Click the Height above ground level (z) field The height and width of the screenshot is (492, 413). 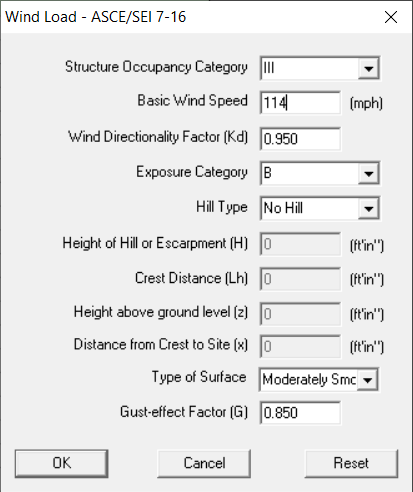click(x=300, y=314)
